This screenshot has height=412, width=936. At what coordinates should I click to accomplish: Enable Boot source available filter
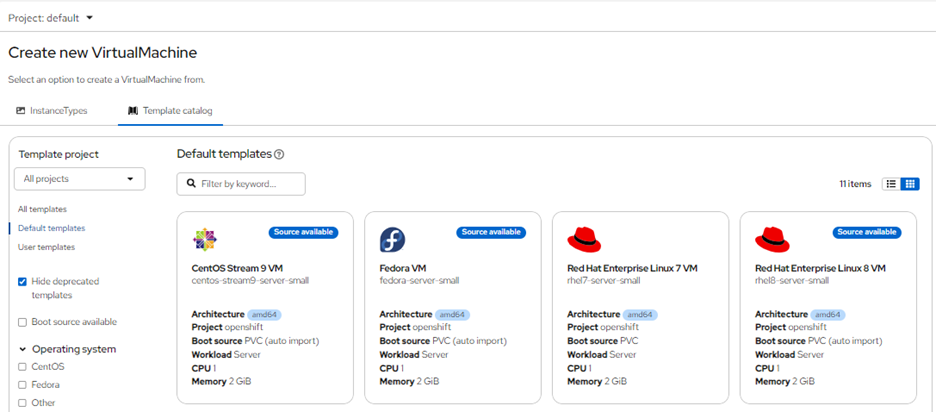point(22,322)
